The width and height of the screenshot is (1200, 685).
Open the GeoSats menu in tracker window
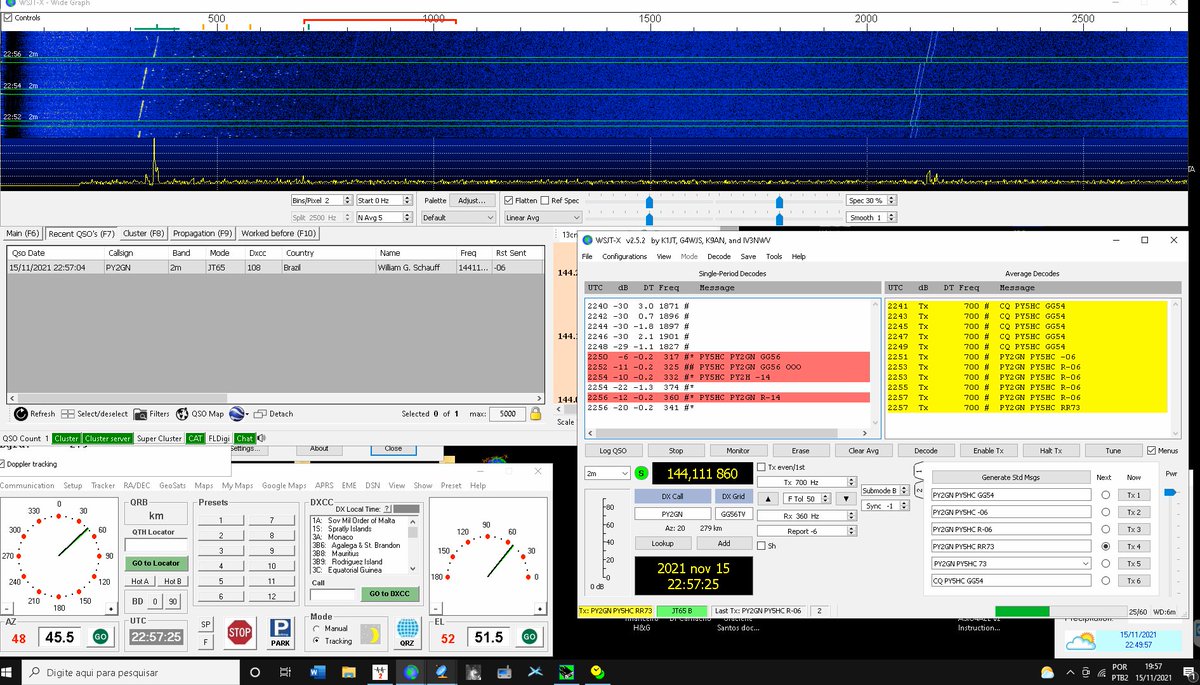click(172, 485)
